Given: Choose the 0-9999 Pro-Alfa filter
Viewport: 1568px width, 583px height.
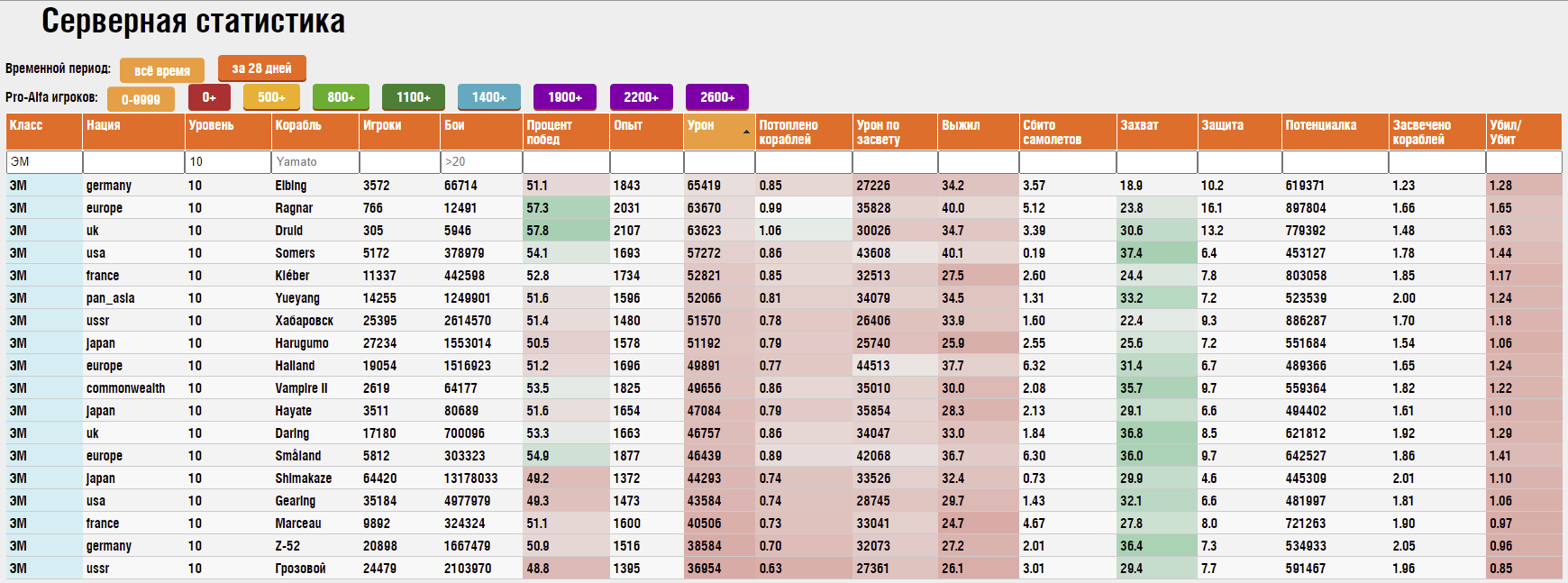Looking at the screenshot, I should [141, 99].
